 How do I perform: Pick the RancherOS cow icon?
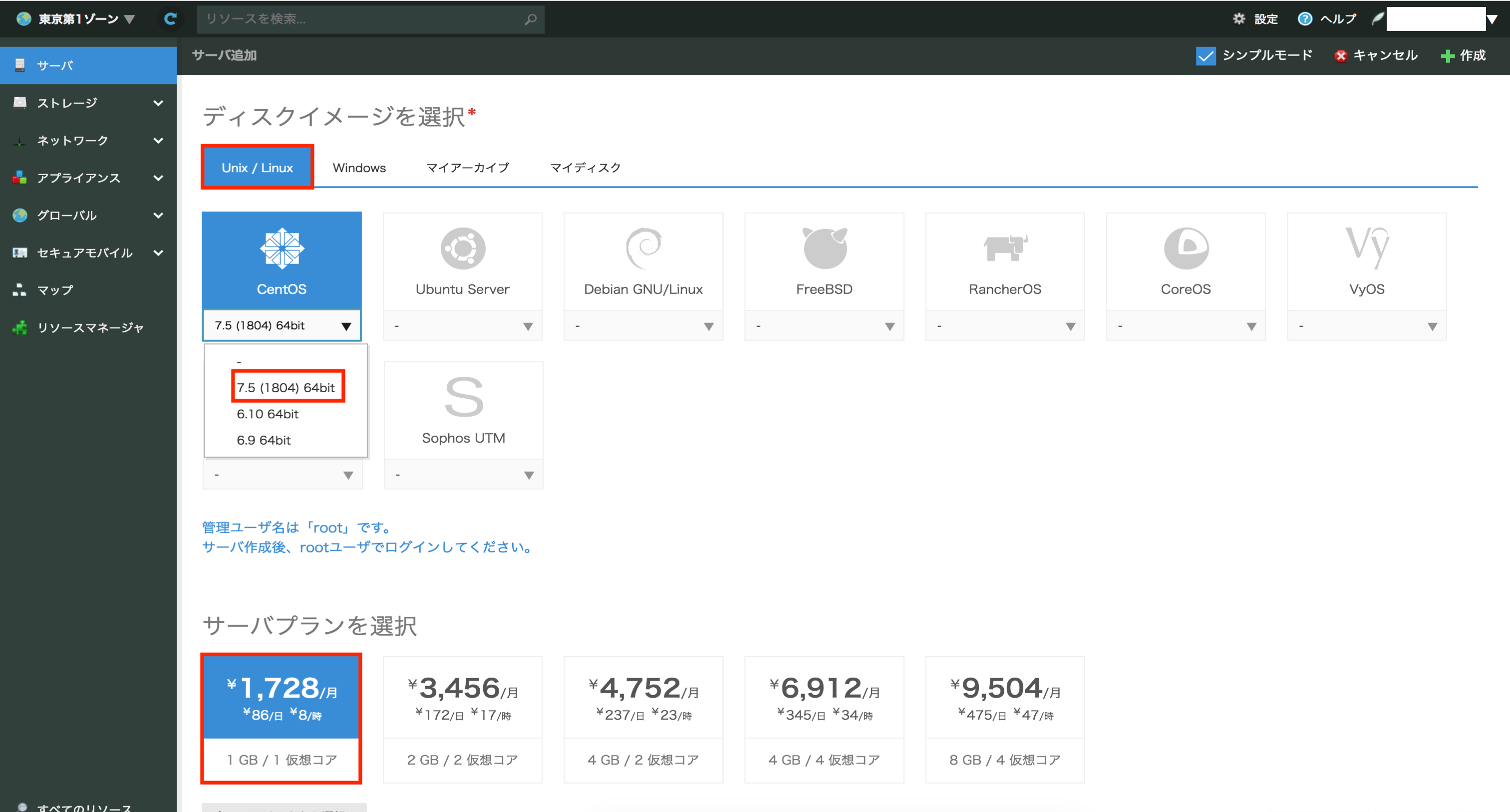point(1005,249)
